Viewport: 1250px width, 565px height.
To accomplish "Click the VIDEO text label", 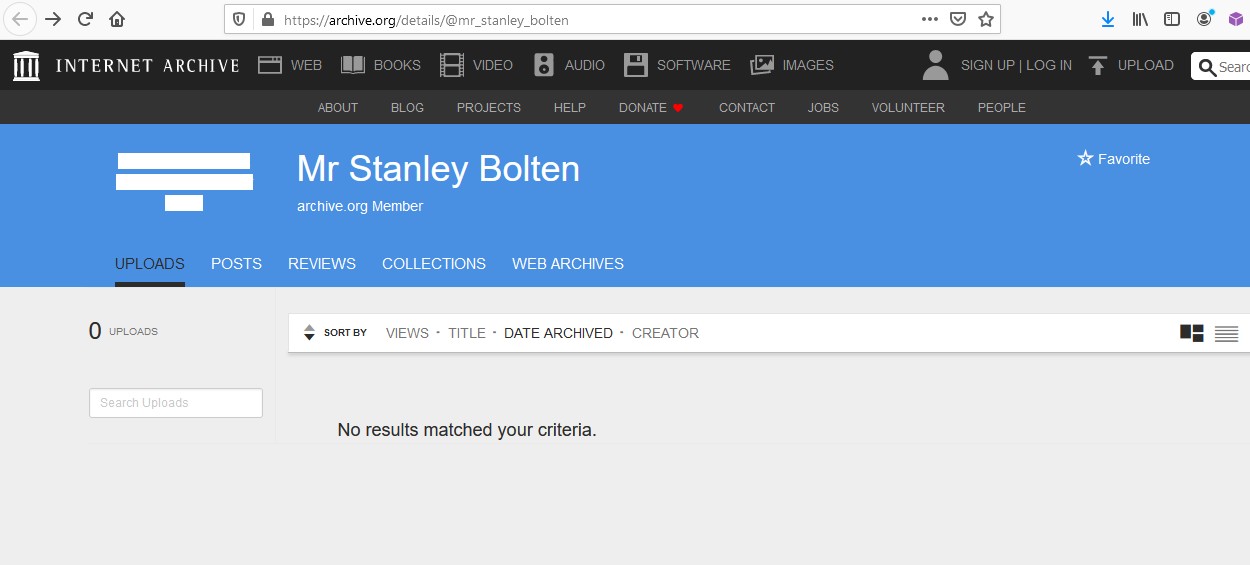I will click(493, 65).
